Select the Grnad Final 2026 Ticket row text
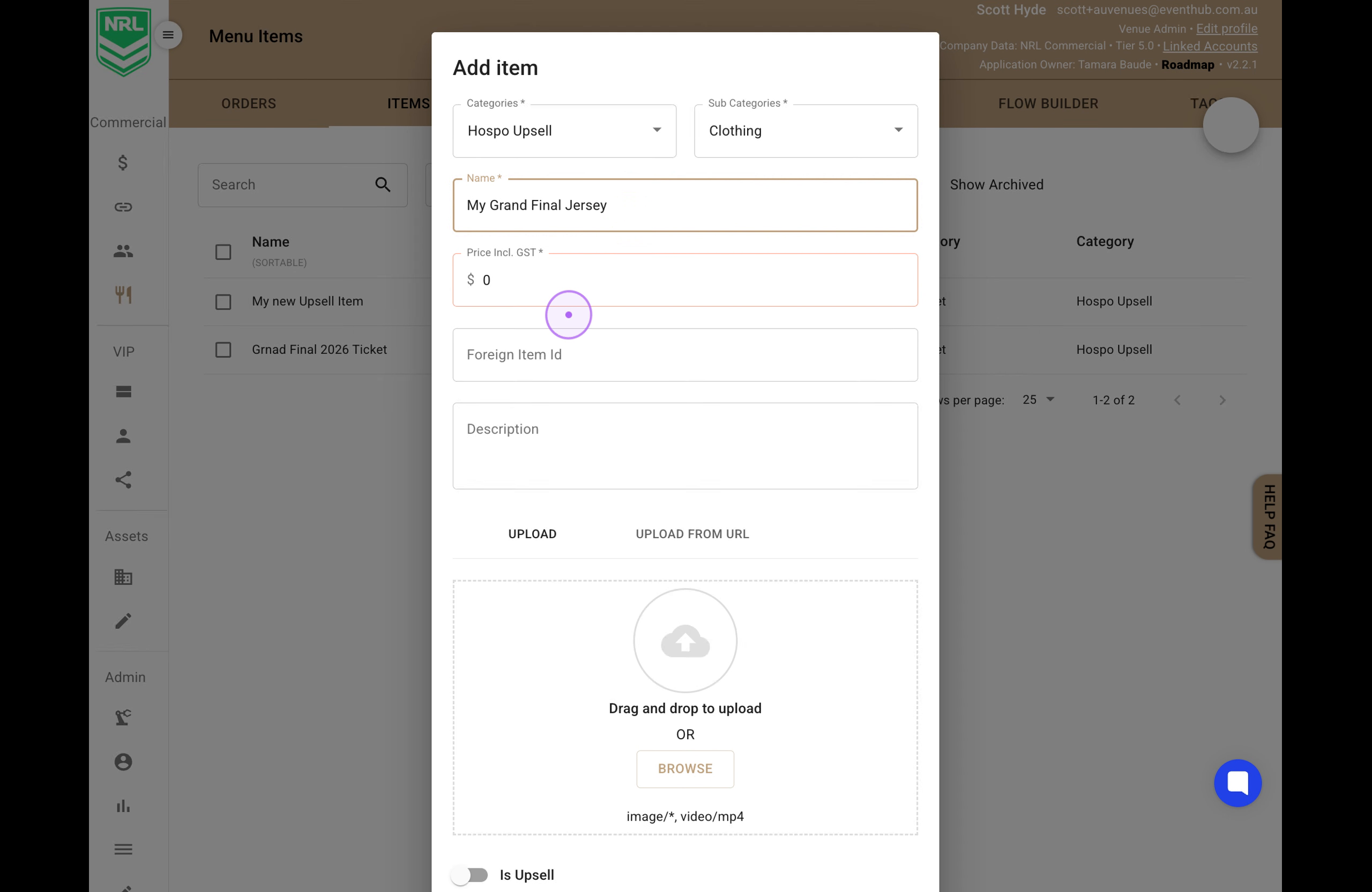 [x=319, y=350]
